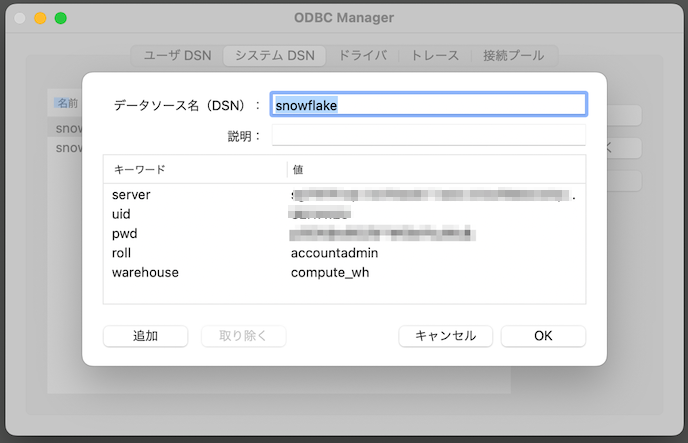Select the server keyword row
Screen dimensions: 688x443
(x=344, y=195)
